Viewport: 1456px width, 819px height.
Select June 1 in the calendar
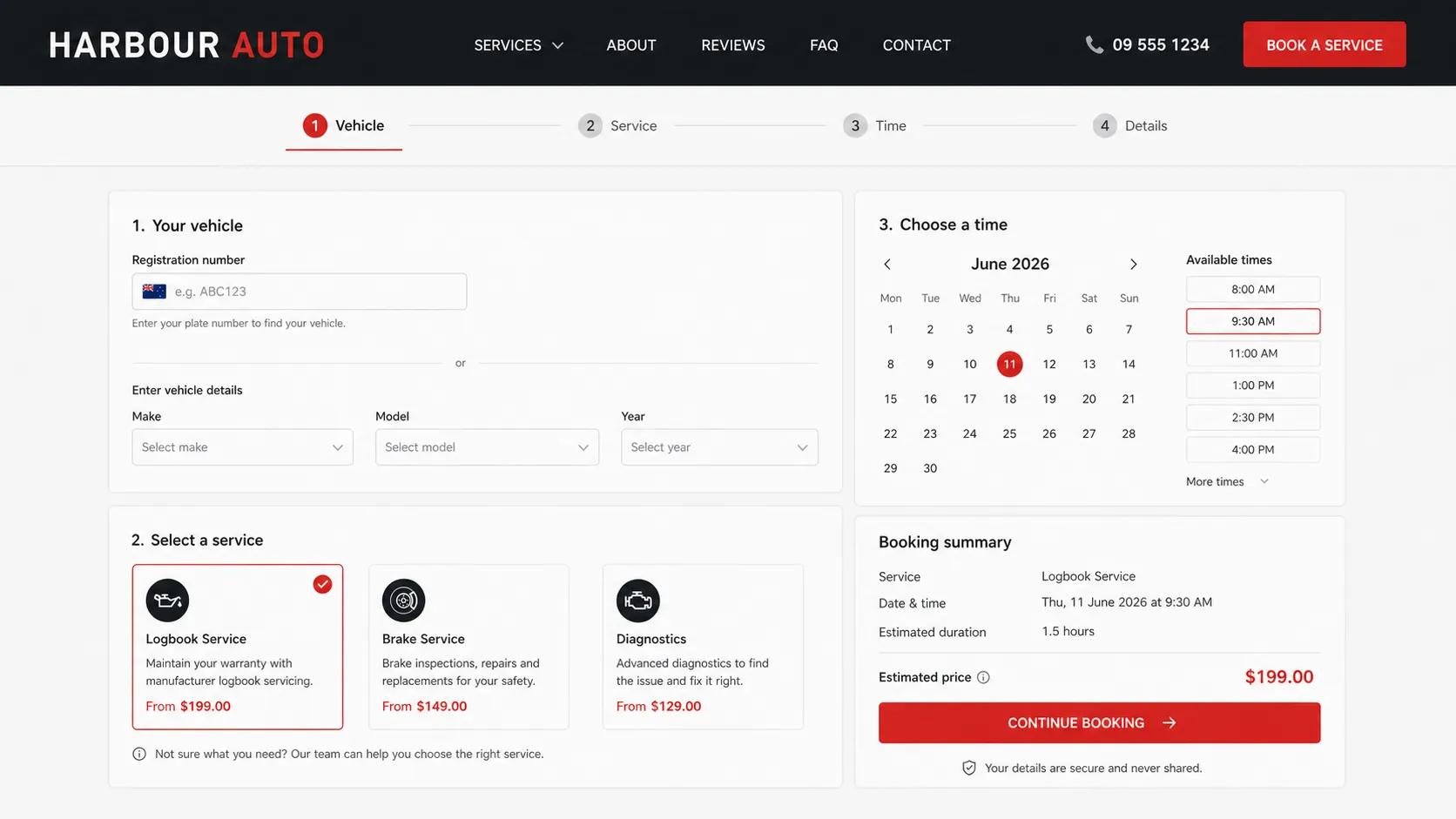[x=890, y=329]
